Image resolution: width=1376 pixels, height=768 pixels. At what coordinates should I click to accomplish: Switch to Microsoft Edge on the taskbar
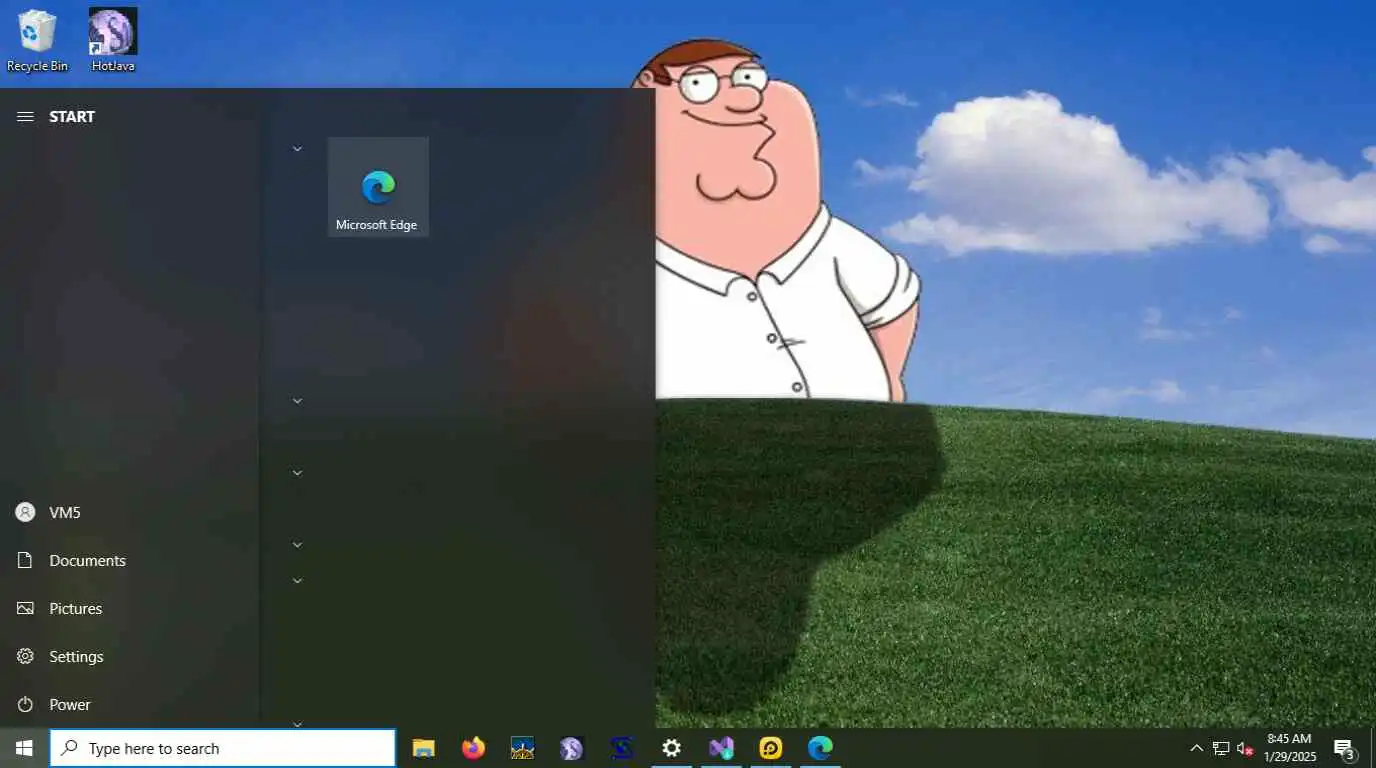tap(820, 748)
